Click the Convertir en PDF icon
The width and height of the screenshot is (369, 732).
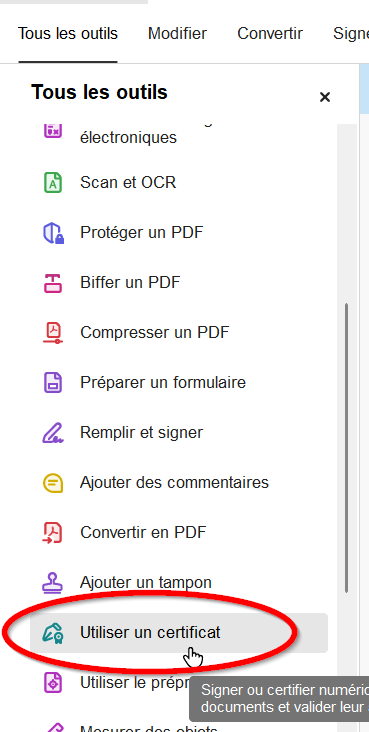point(53,532)
